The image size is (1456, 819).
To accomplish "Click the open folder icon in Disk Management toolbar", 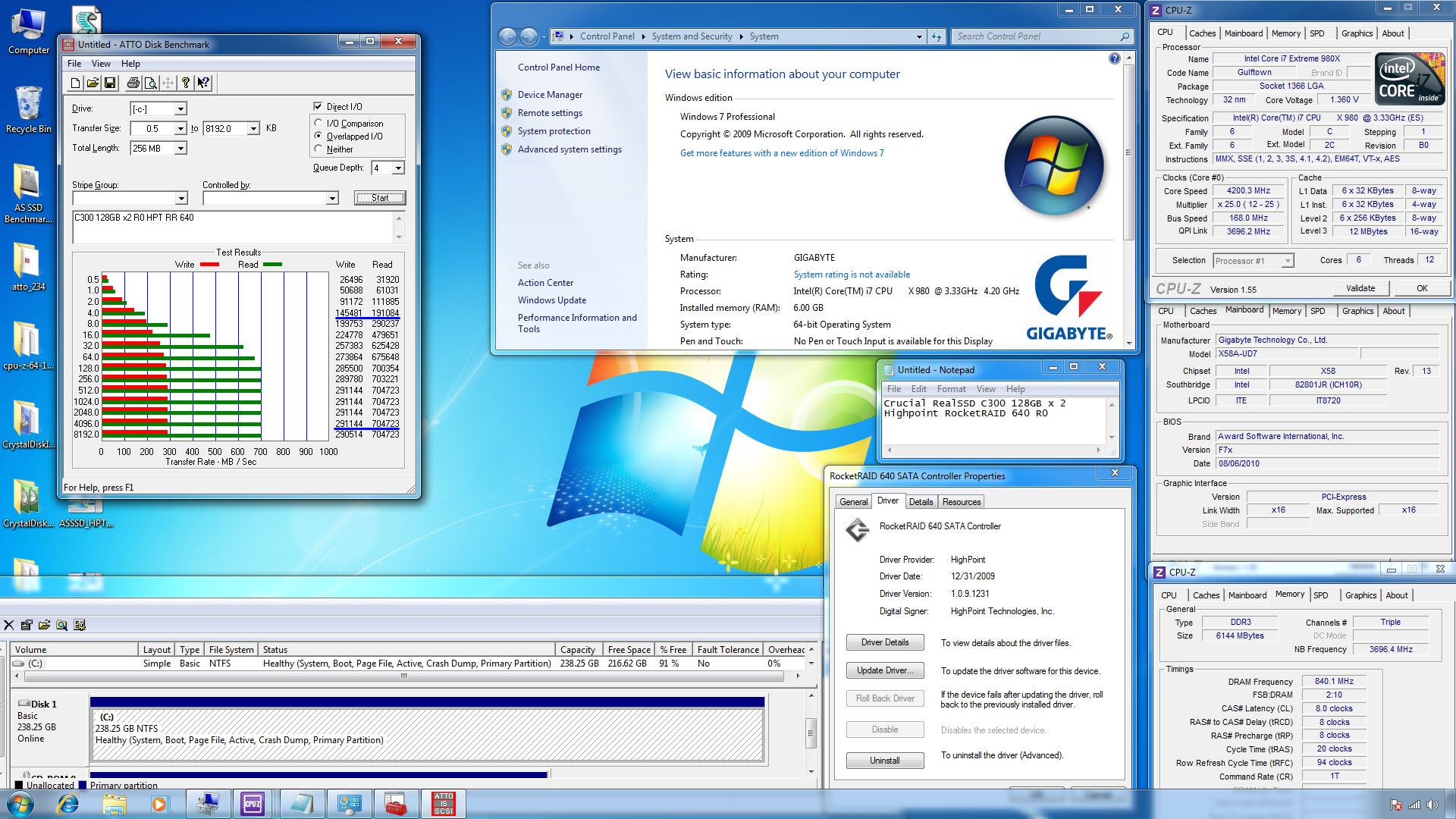I will click(44, 625).
